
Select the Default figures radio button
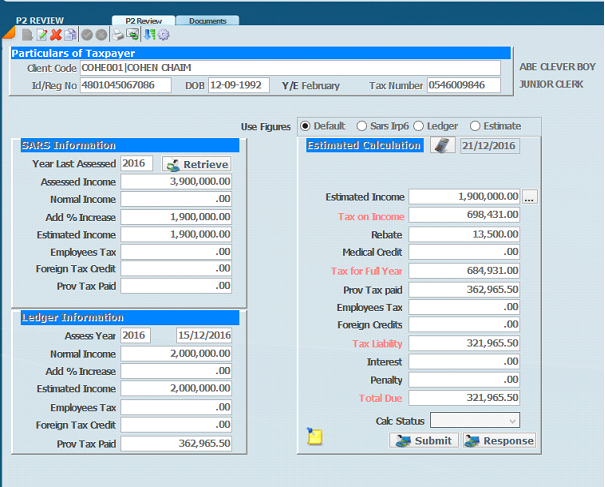305,126
